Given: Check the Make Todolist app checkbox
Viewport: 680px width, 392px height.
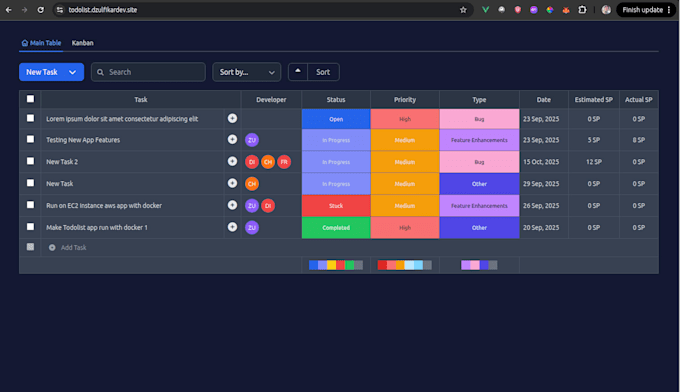Looking at the screenshot, I should (x=30, y=227).
